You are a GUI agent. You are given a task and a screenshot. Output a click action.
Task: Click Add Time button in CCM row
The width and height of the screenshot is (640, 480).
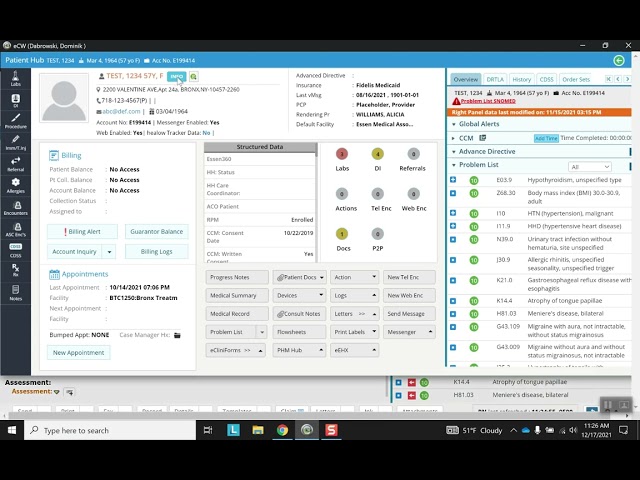point(546,138)
